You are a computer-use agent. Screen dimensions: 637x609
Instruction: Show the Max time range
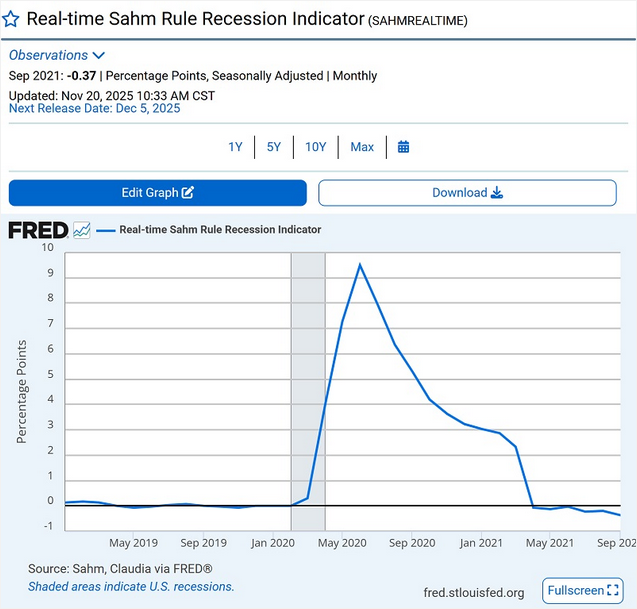(x=362, y=147)
